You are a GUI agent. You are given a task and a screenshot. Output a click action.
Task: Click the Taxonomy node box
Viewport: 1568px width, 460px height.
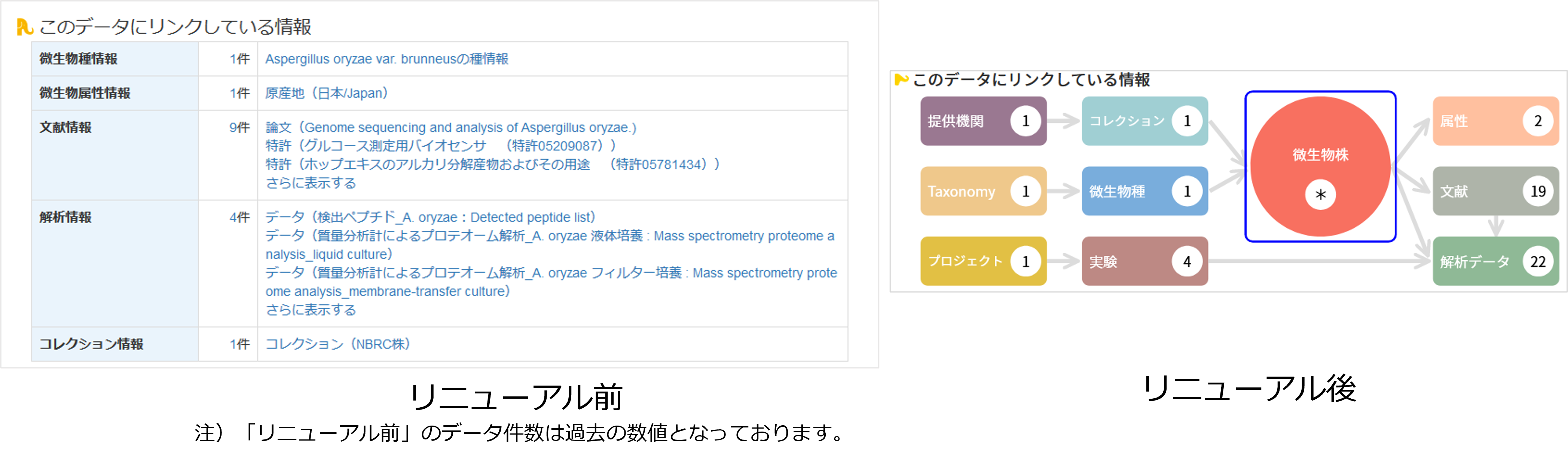(x=982, y=191)
